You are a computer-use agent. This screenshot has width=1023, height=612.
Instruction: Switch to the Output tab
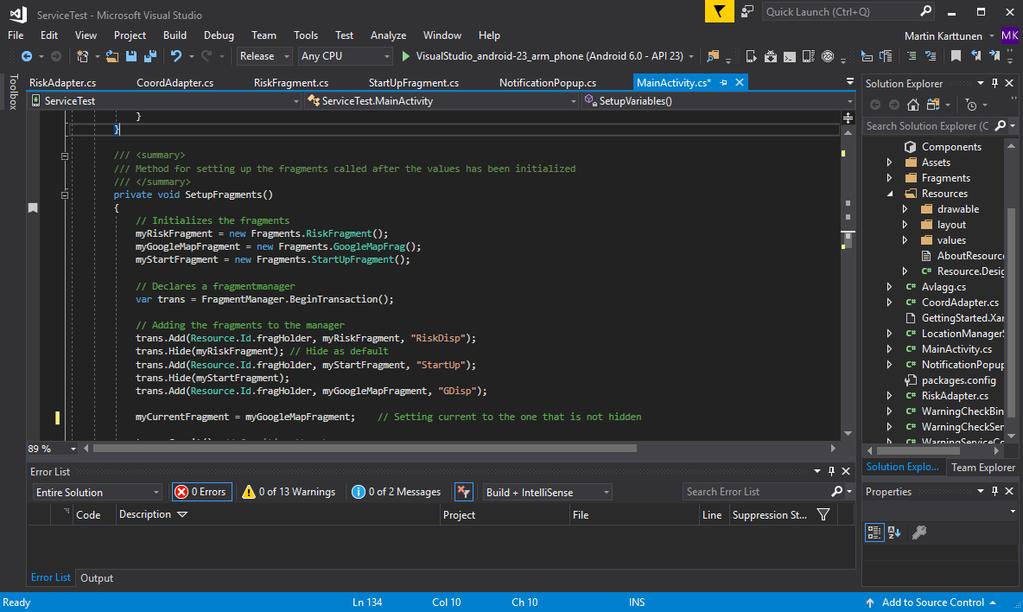click(97, 578)
